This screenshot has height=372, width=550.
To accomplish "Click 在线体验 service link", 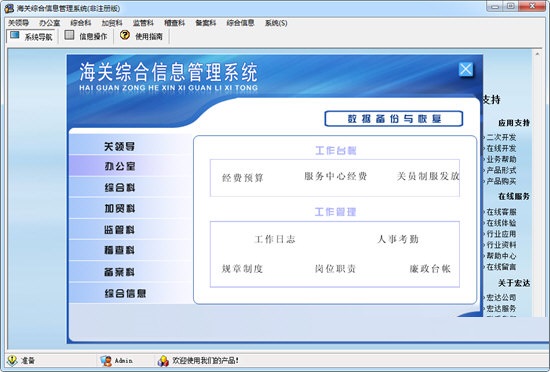I will click(x=501, y=223).
